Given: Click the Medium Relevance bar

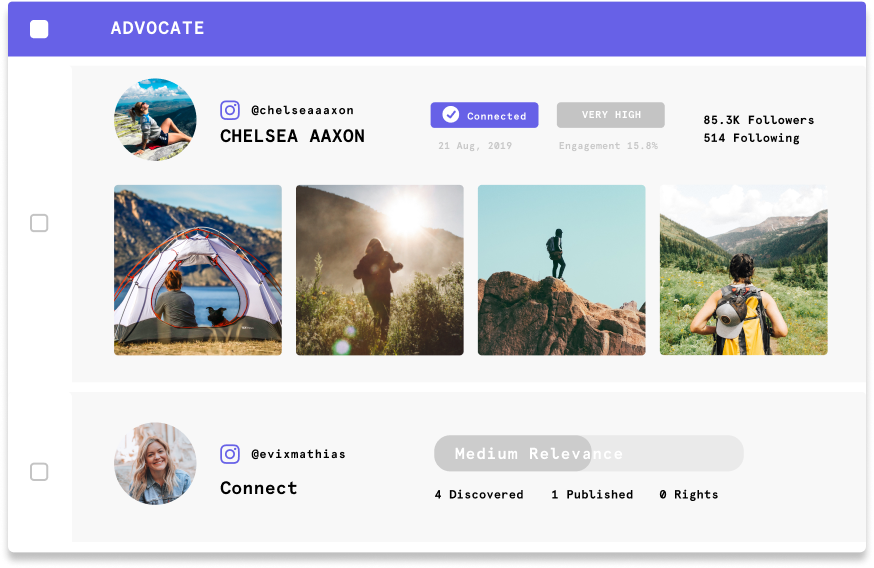Looking at the screenshot, I should (x=589, y=453).
